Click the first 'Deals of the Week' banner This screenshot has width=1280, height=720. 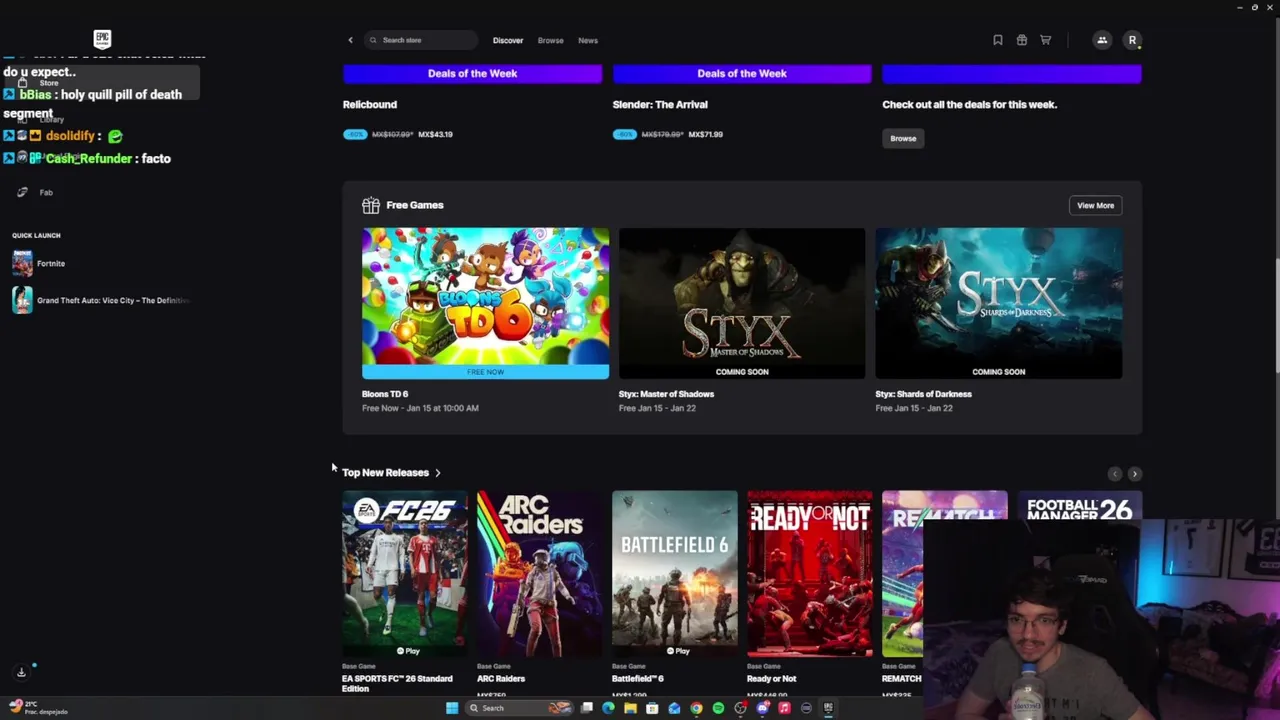(x=472, y=73)
